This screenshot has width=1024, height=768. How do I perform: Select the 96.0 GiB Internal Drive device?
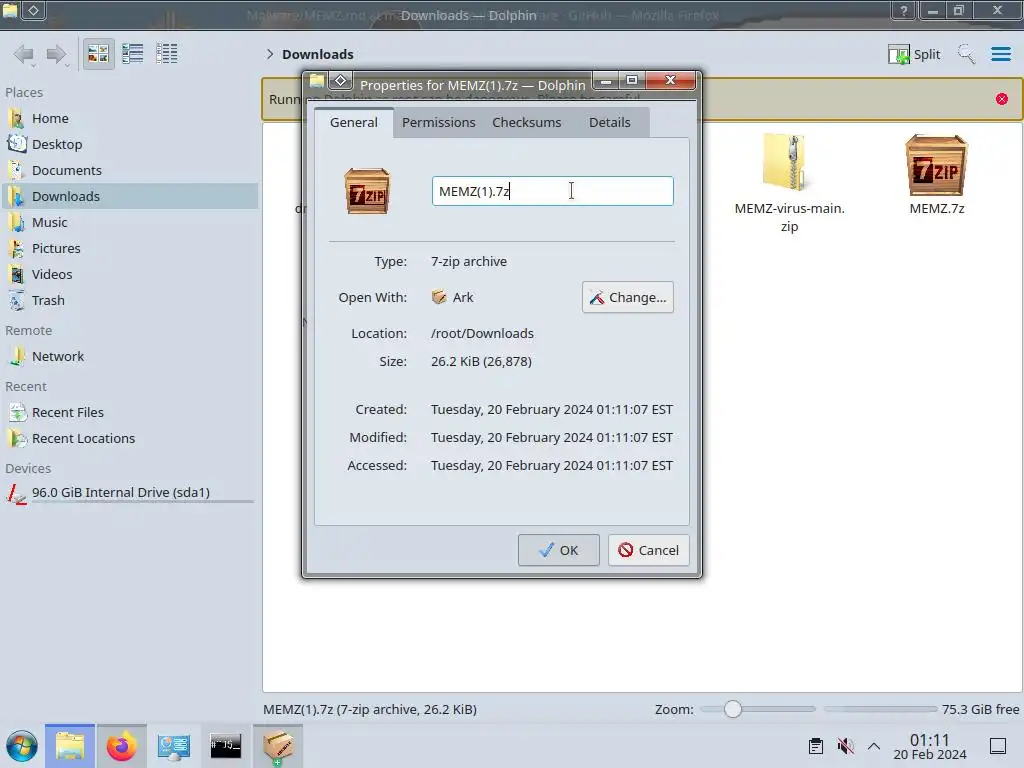click(x=131, y=494)
